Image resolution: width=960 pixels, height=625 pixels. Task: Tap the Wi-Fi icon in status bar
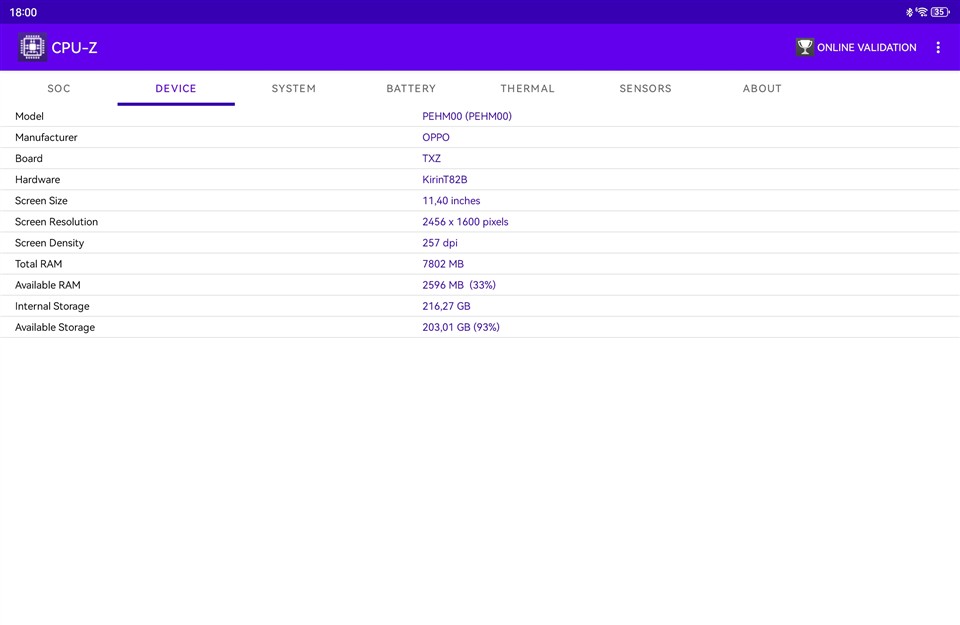pyautogui.click(x=921, y=12)
